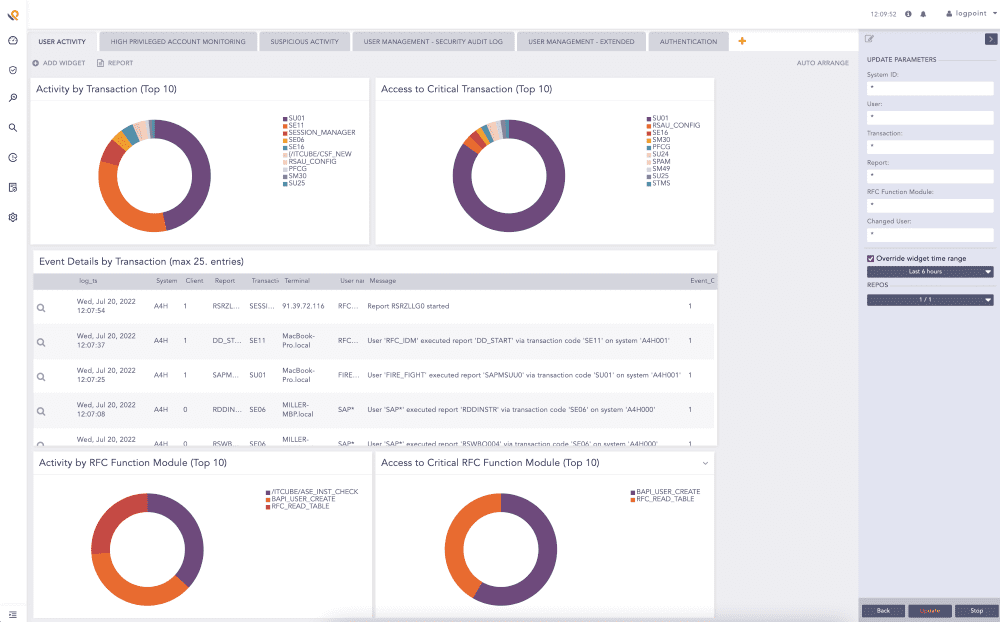Click the System ID input field
Viewport: 1000px width, 622px height.
(930, 88)
